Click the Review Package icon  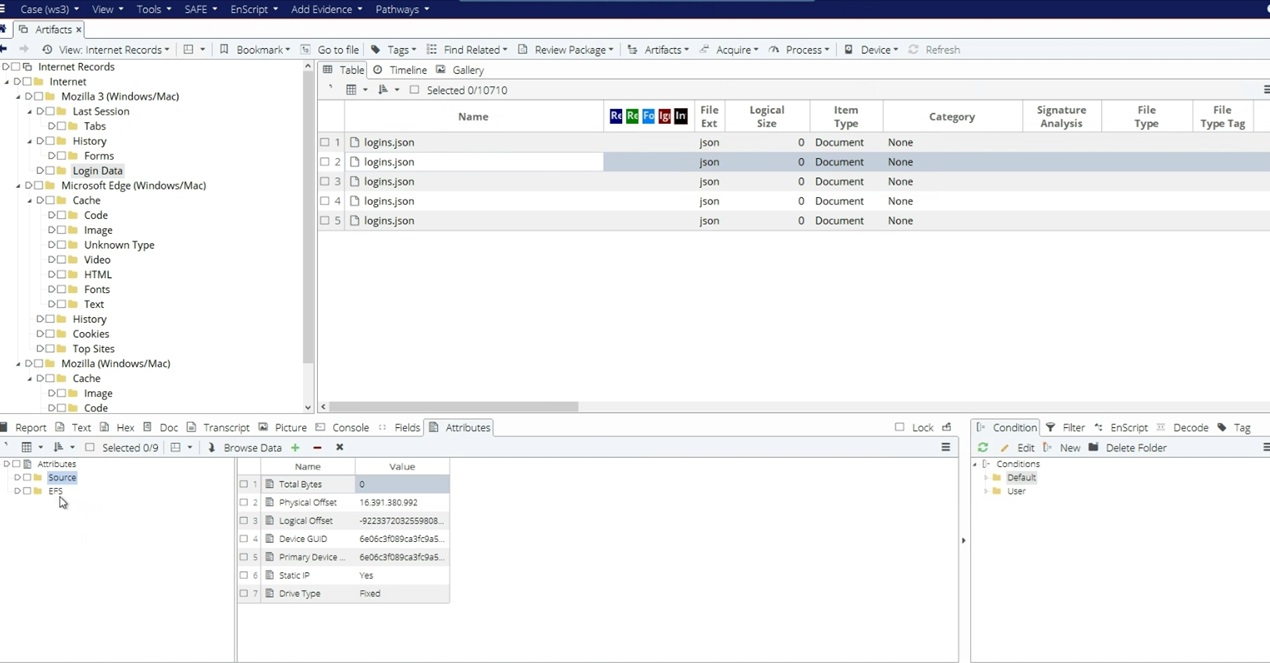pos(523,50)
